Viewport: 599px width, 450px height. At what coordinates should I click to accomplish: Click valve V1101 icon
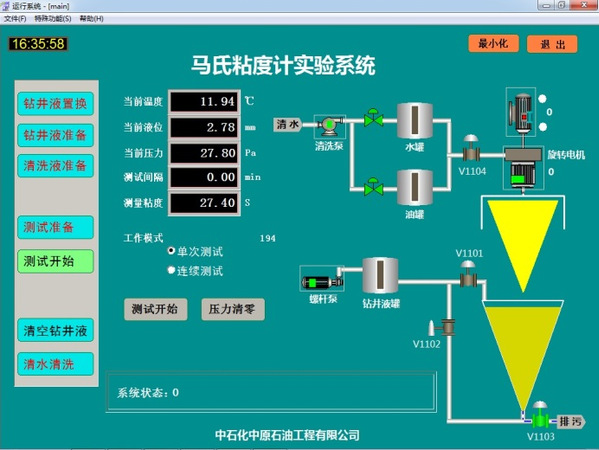[468, 274]
